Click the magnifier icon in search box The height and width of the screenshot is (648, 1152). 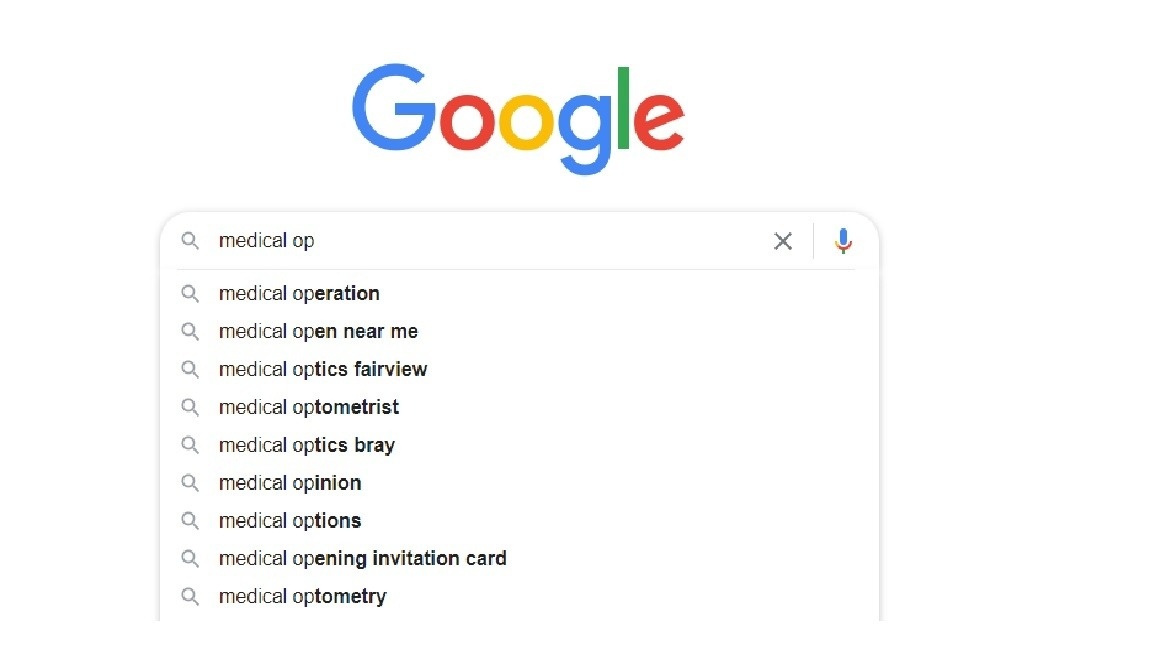click(x=190, y=241)
